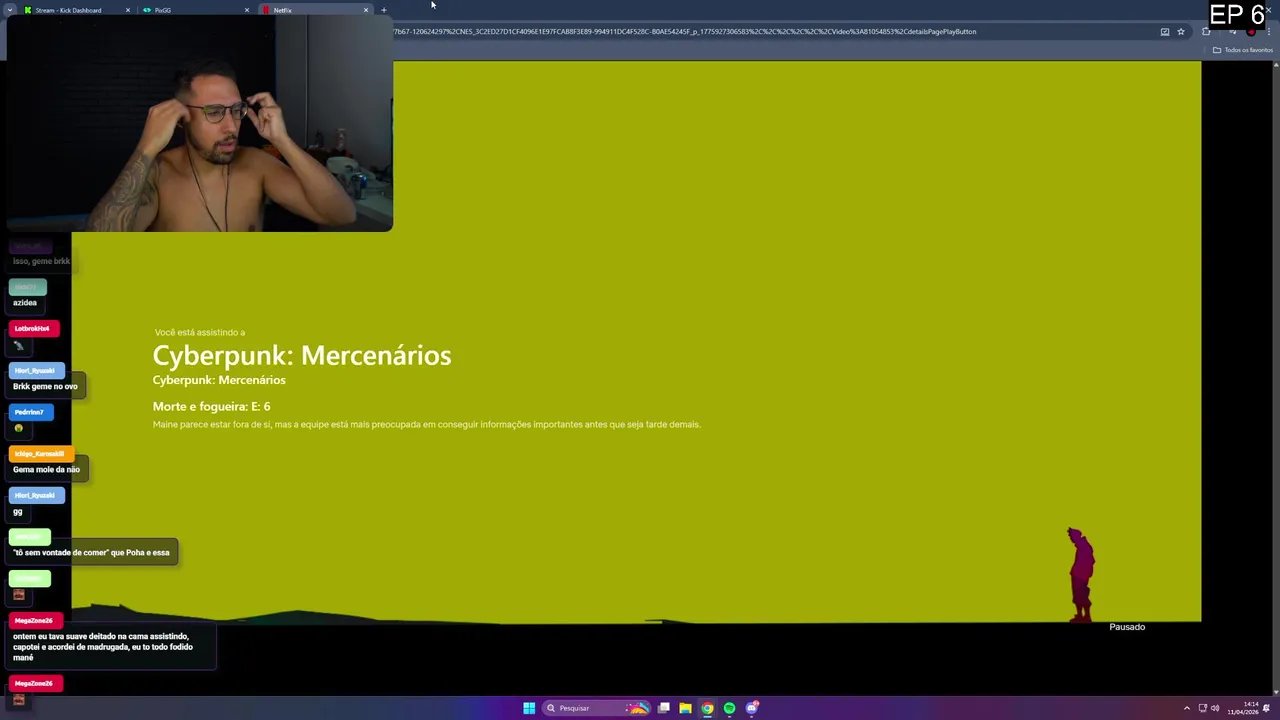Install app icon in address bar
The height and width of the screenshot is (720, 1280).
point(1164,31)
